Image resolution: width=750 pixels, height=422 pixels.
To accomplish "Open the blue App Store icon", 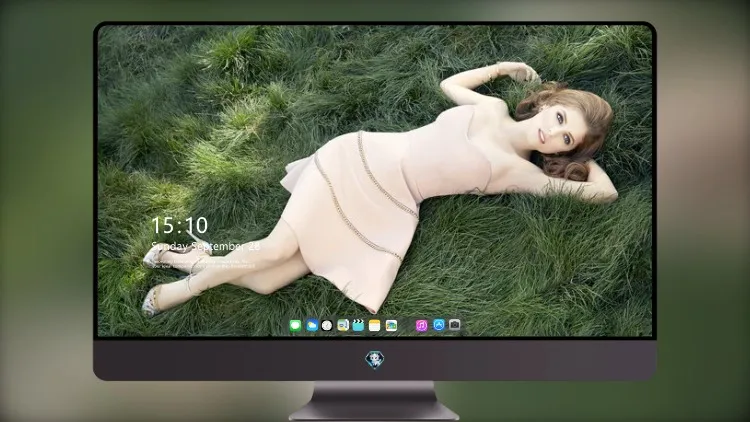I will pyautogui.click(x=439, y=325).
